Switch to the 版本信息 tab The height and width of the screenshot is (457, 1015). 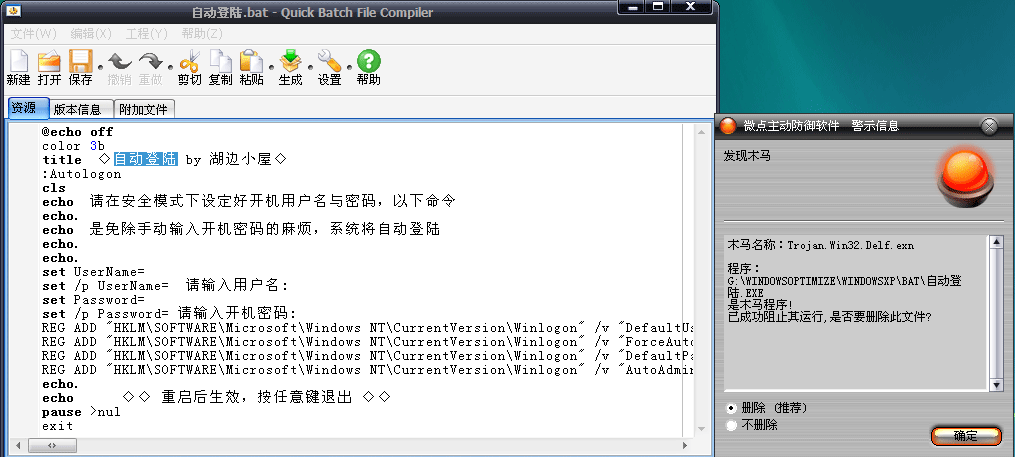pos(82,109)
